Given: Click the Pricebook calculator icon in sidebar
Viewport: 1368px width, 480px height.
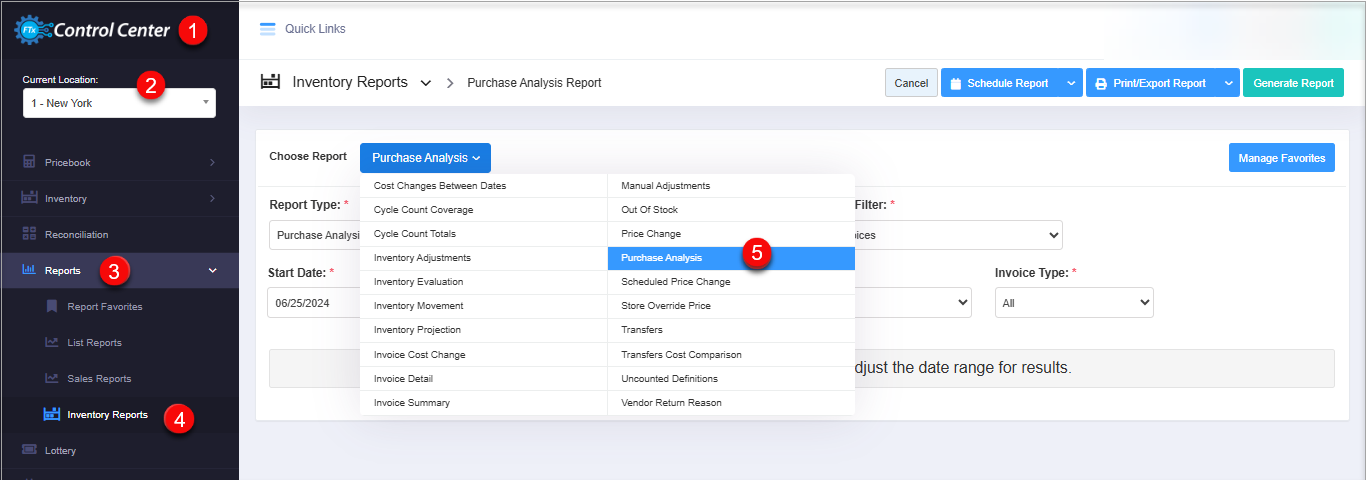Looking at the screenshot, I should [29, 162].
